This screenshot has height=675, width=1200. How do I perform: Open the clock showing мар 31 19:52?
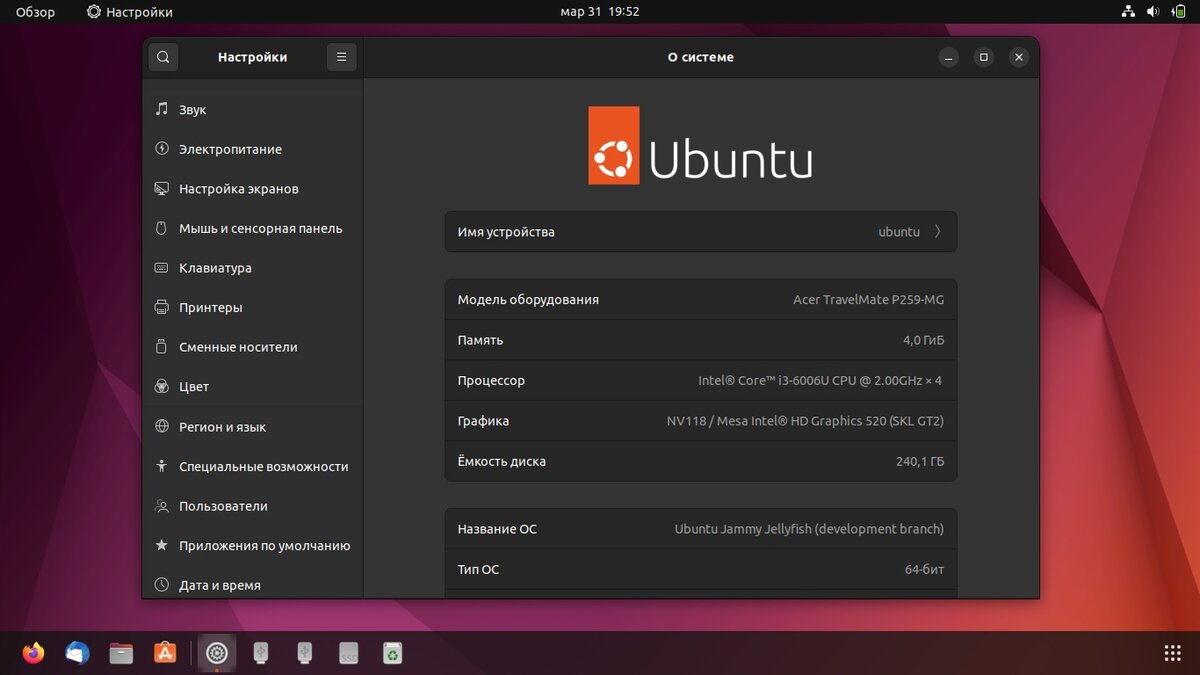[600, 12]
